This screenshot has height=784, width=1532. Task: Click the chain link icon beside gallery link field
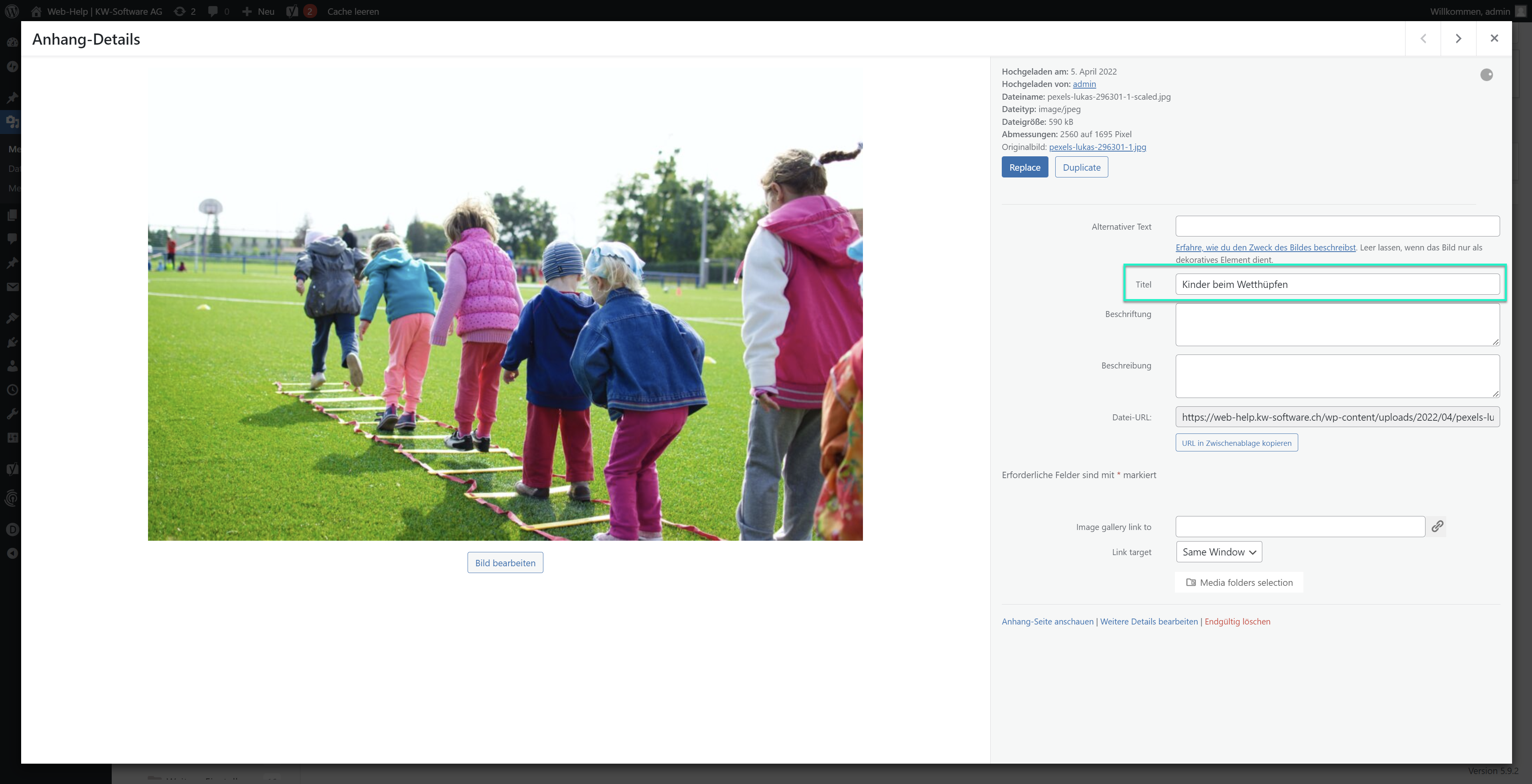[x=1437, y=527]
